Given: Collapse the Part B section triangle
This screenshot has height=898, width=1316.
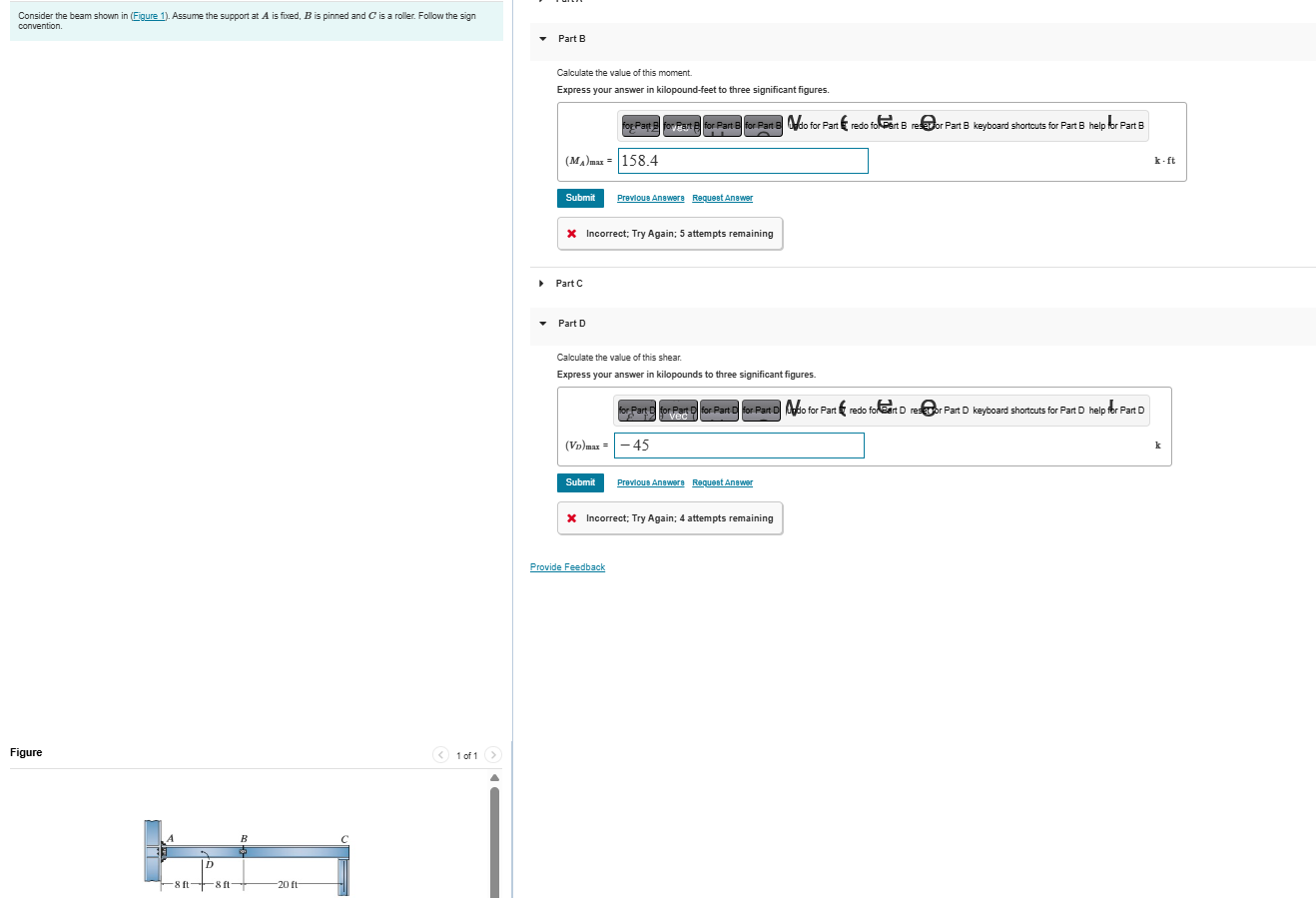Looking at the screenshot, I should point(542,39).
